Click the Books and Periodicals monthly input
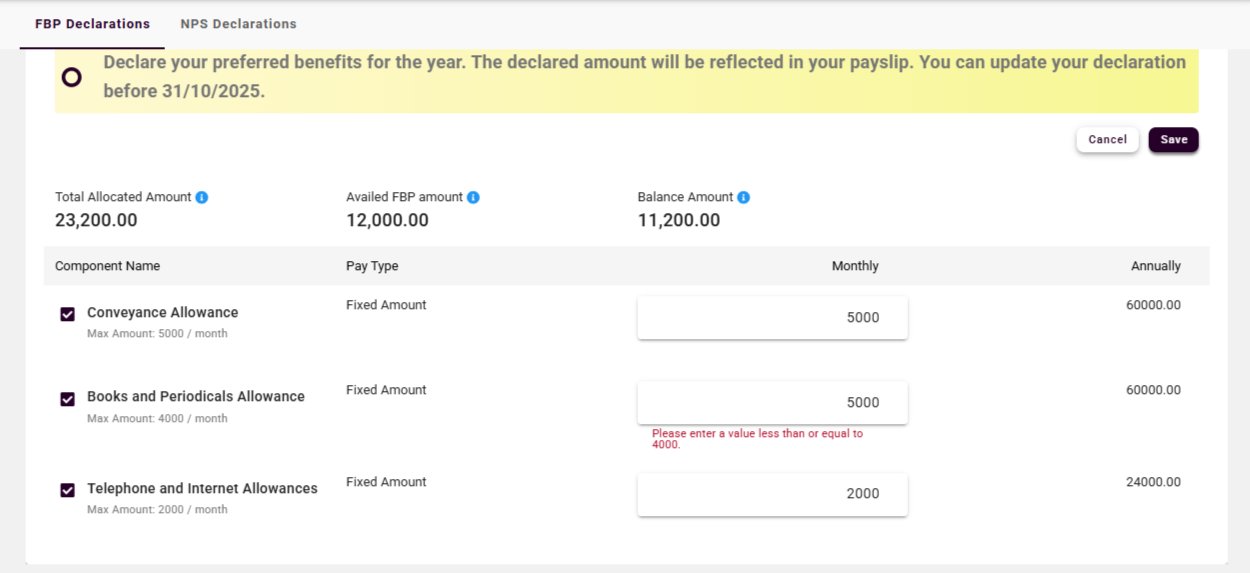This screenshot has height=573, width=1250. click(x=772, y=403)
